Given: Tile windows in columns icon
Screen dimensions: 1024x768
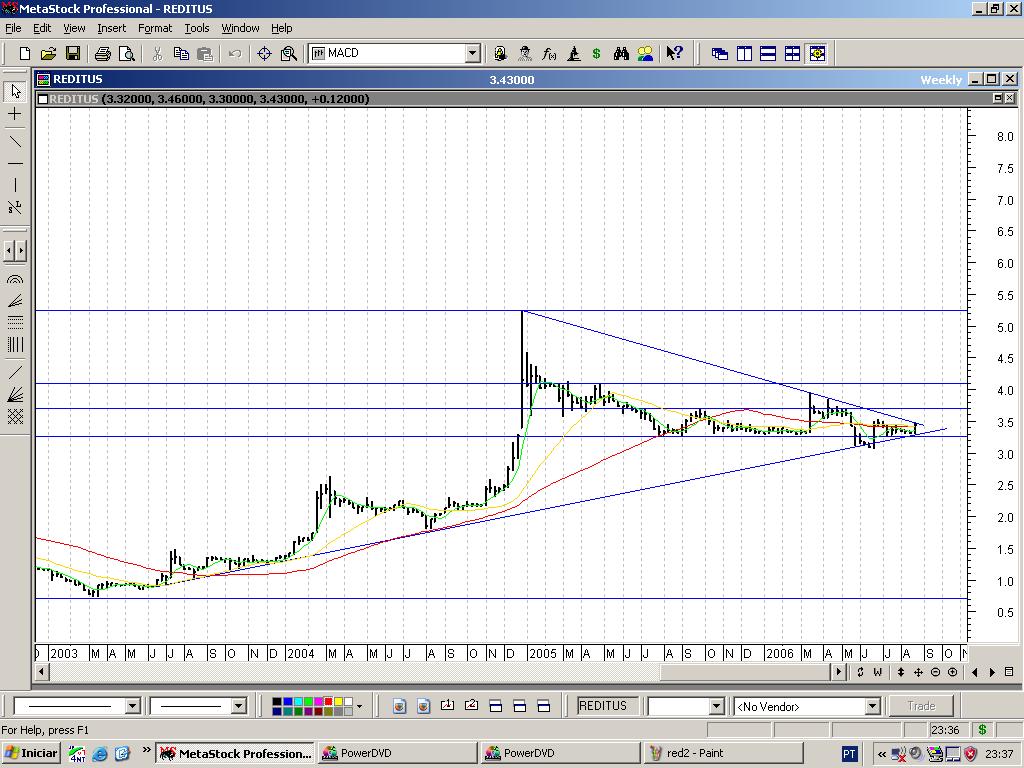Looking at the screenshot, I should pos(744,54).
